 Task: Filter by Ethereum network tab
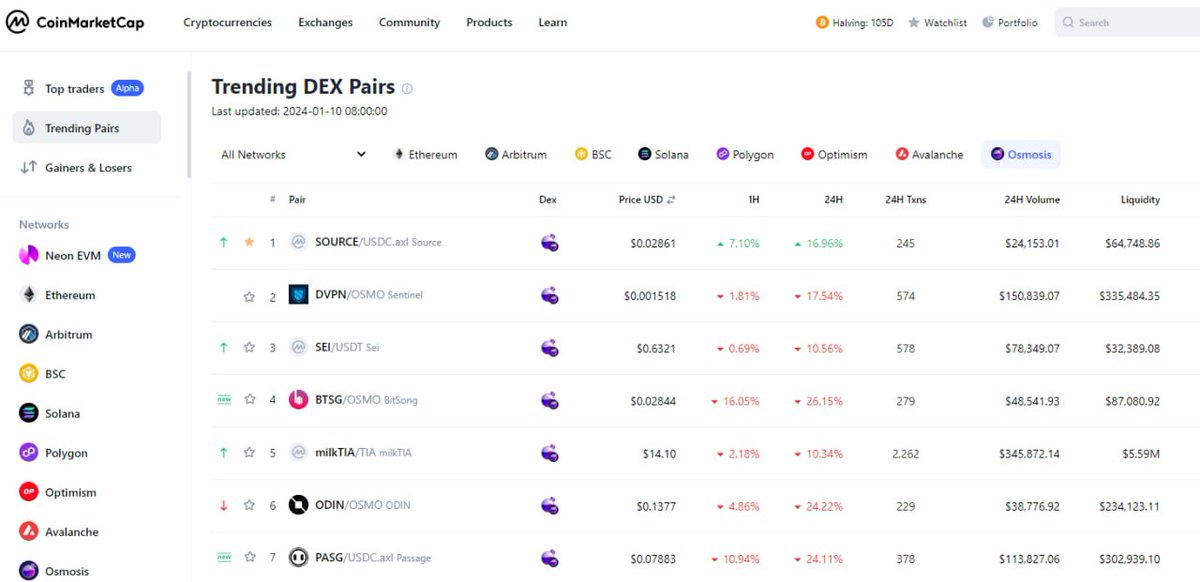coord(425,154)
